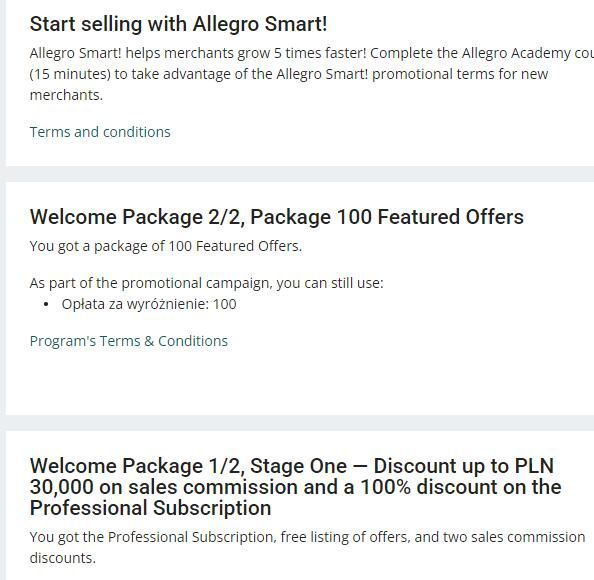Select the "Welcome Package 2/2" Featured Offers heading
This screenshot has width=594, height=580.
(277, 217)
